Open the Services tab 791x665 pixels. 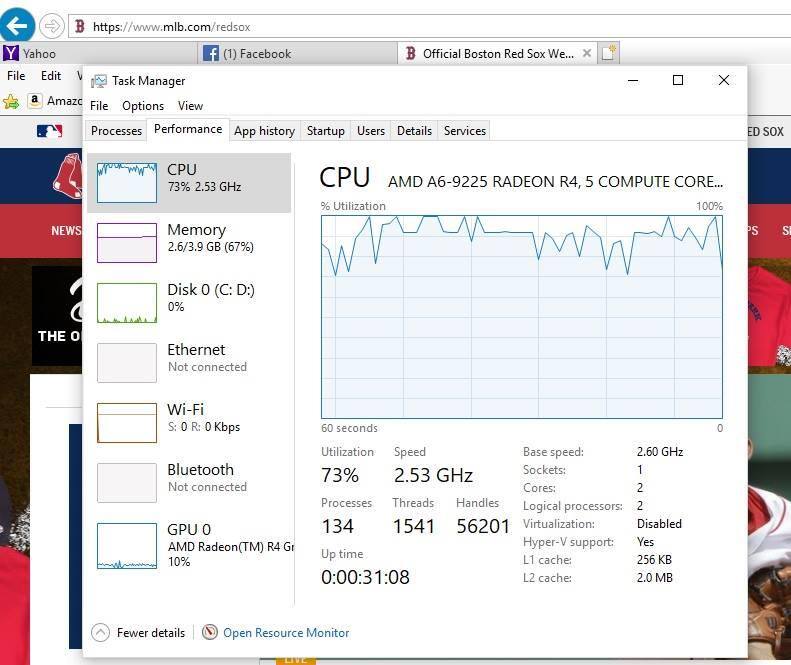coord(464,131)
